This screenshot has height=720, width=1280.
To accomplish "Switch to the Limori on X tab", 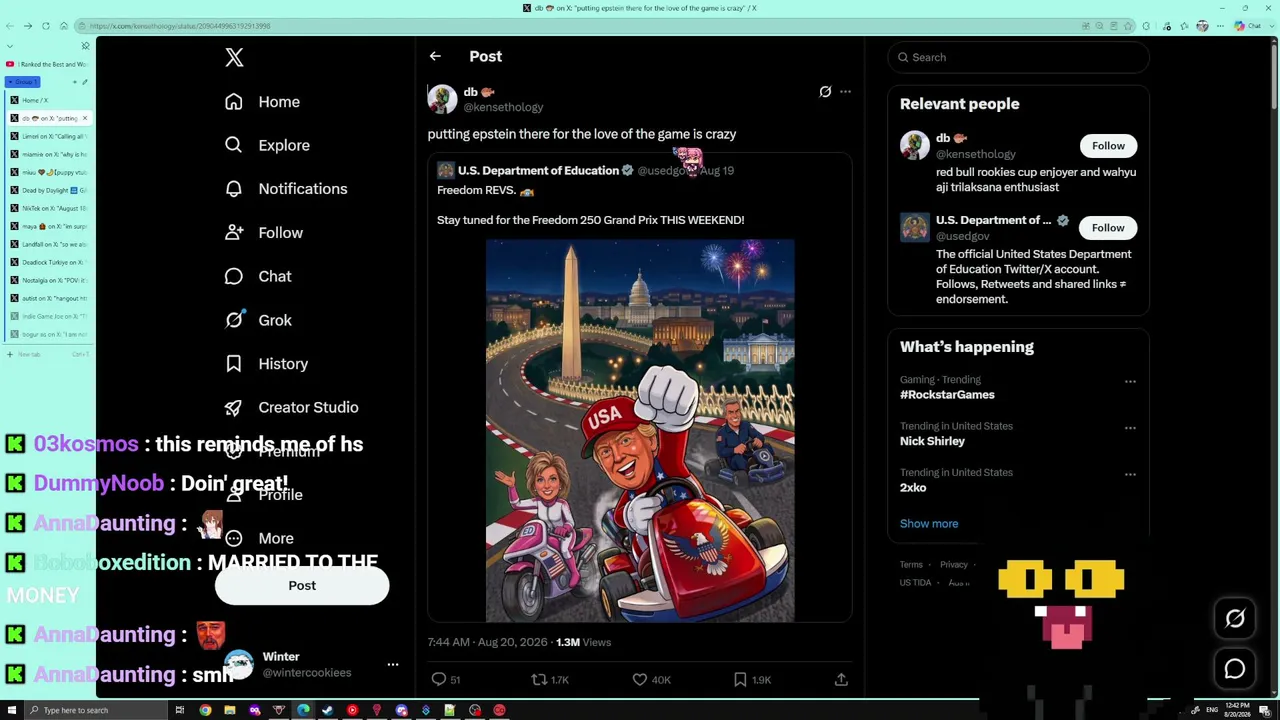I will pos(48,136).
